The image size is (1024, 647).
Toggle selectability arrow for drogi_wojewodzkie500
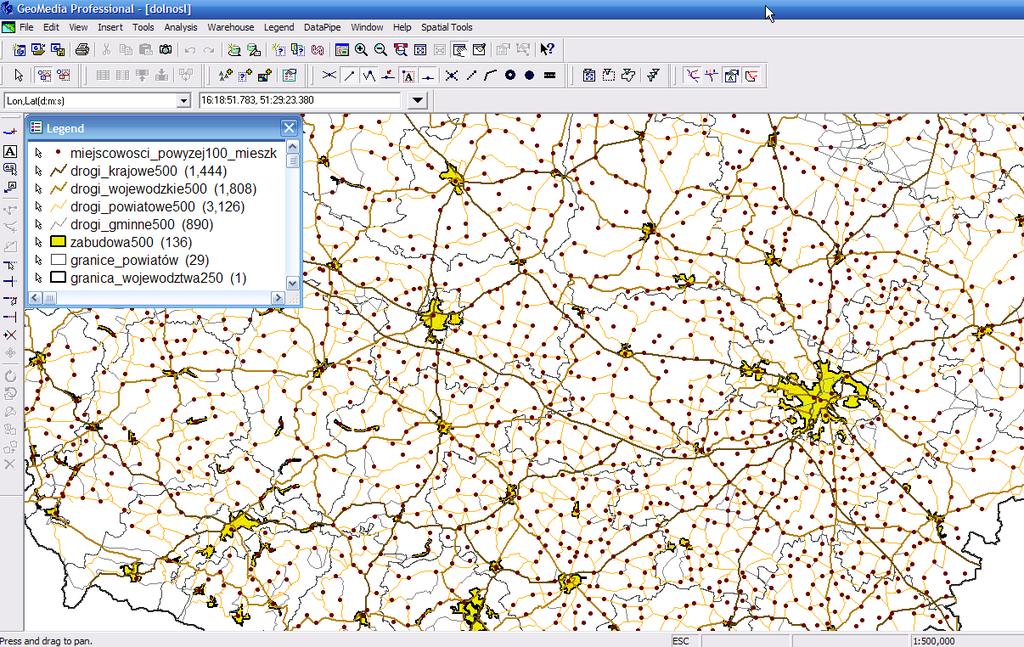(39, 189)
